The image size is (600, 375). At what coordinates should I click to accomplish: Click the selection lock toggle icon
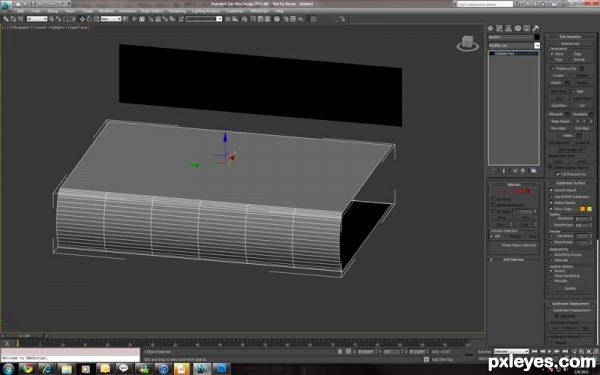(340, 351)
